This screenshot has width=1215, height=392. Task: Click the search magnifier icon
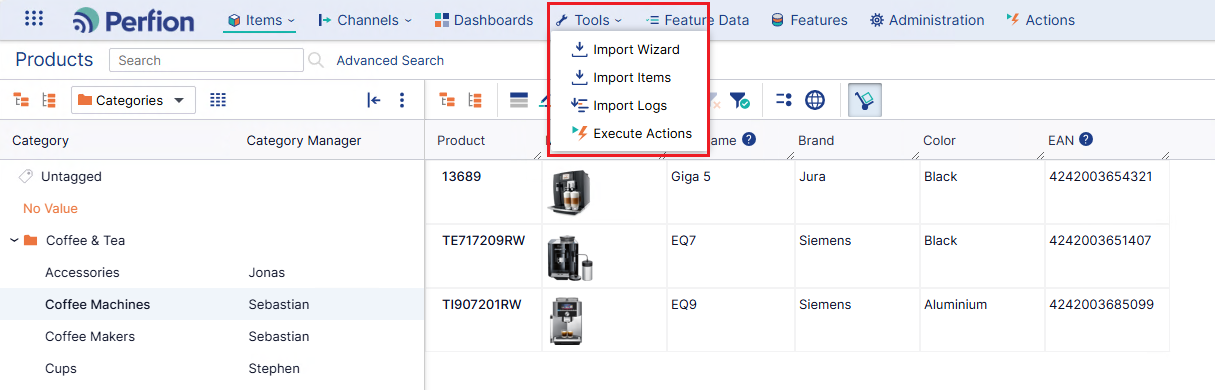coord(316,60)
